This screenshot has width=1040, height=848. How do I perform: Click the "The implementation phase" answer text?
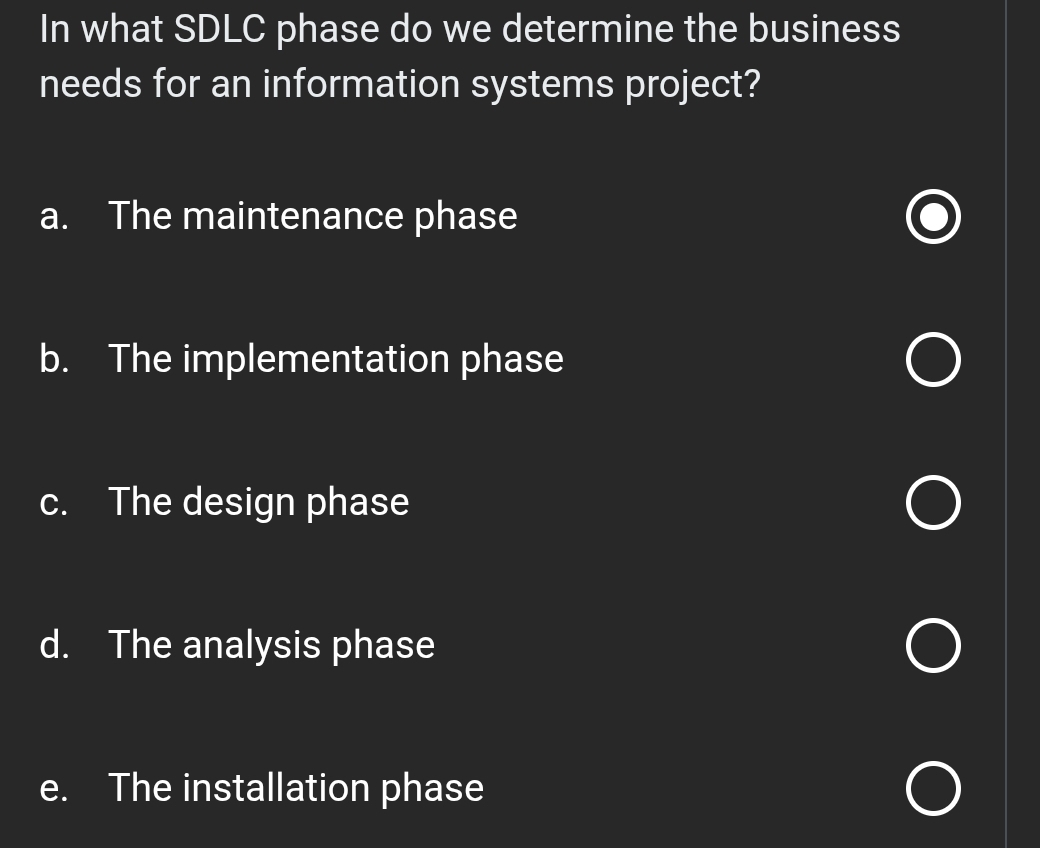335,359
